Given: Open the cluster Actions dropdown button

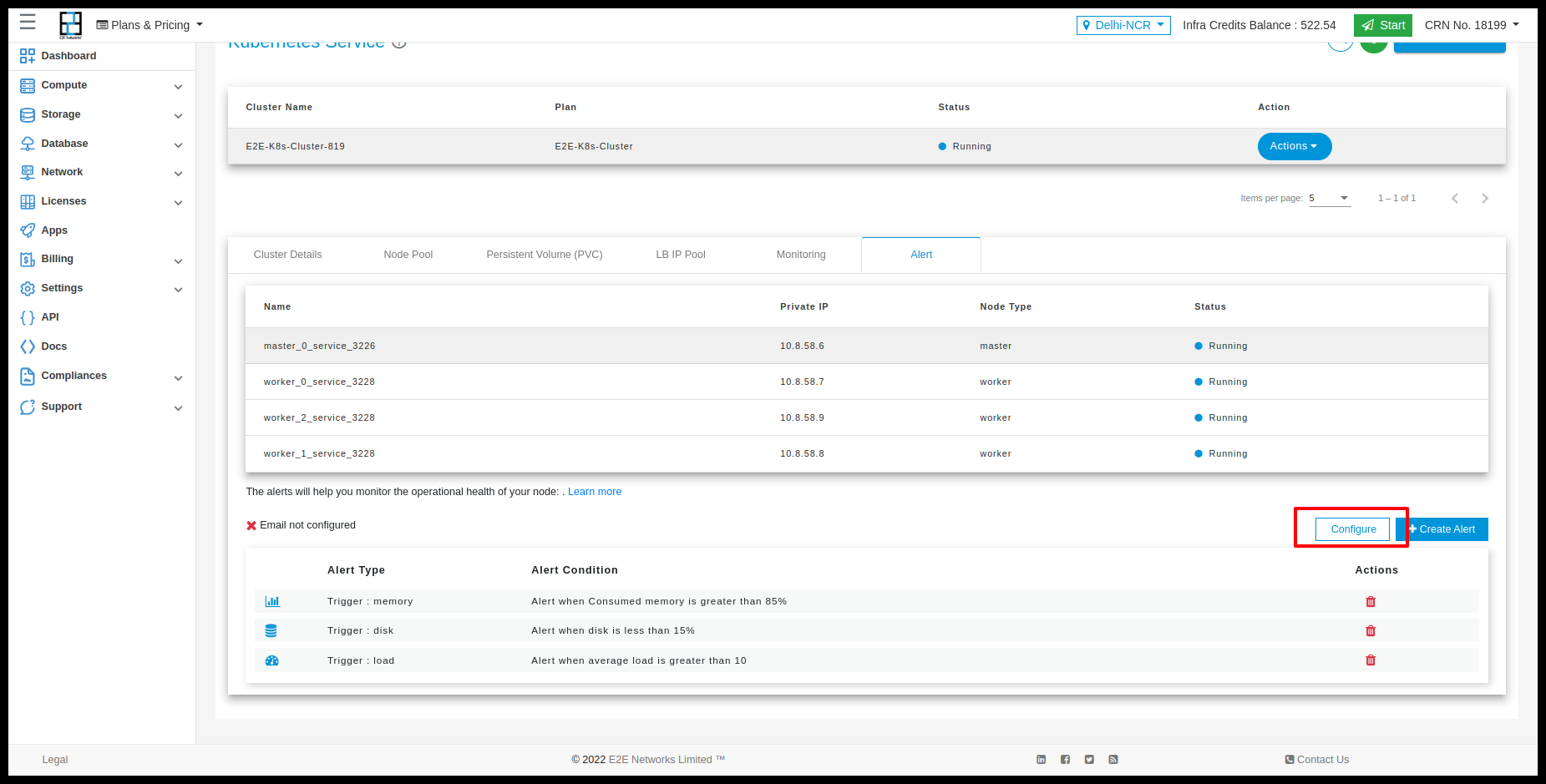Looking at the screenshot, I should [1295, 146].
